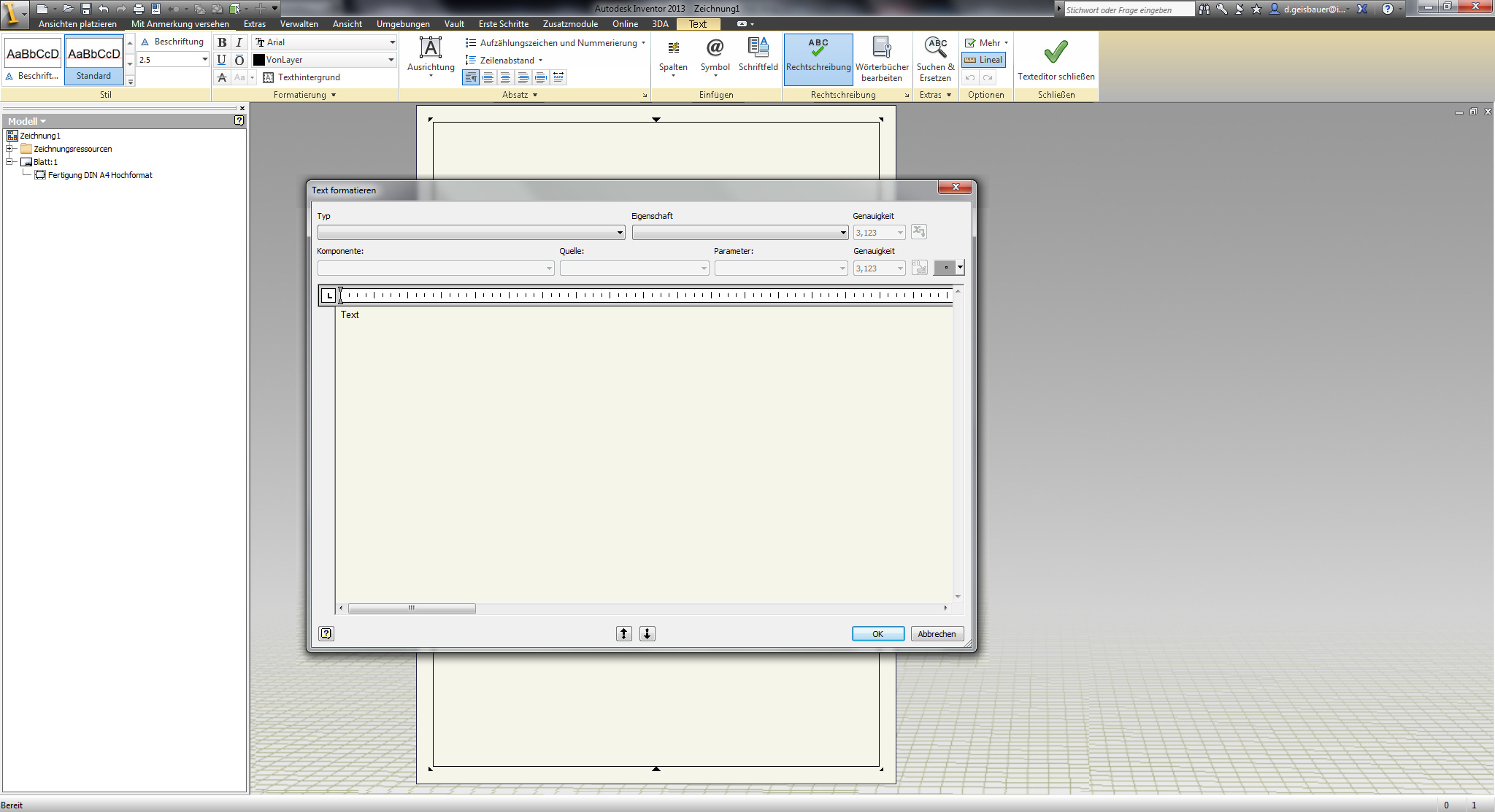This screenshot has width=1495, height=812.
Task: Open the Verwalten ribbon tab
Action: pos(299,24)
